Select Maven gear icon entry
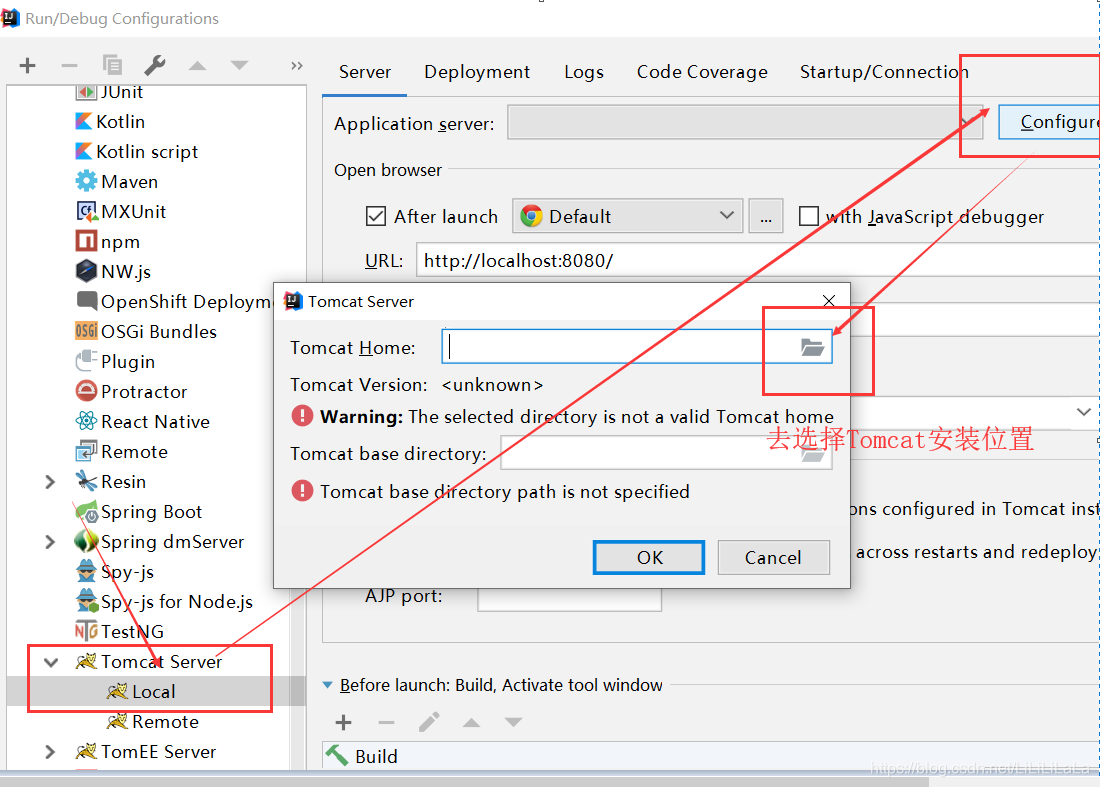This screenshot has width=1100, height=787. tap(116, 182)
